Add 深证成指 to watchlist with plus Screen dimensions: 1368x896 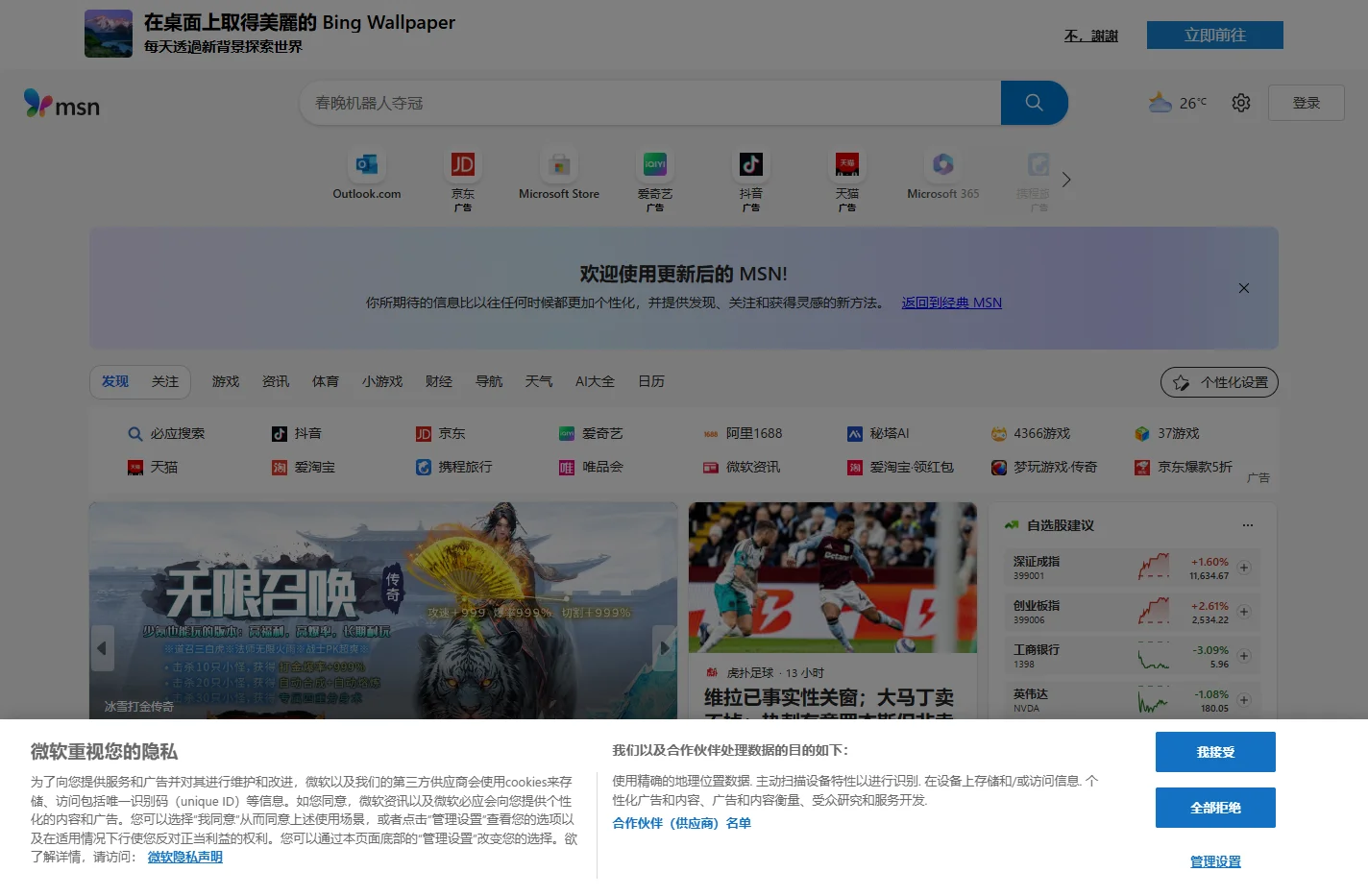[1244, 568]
